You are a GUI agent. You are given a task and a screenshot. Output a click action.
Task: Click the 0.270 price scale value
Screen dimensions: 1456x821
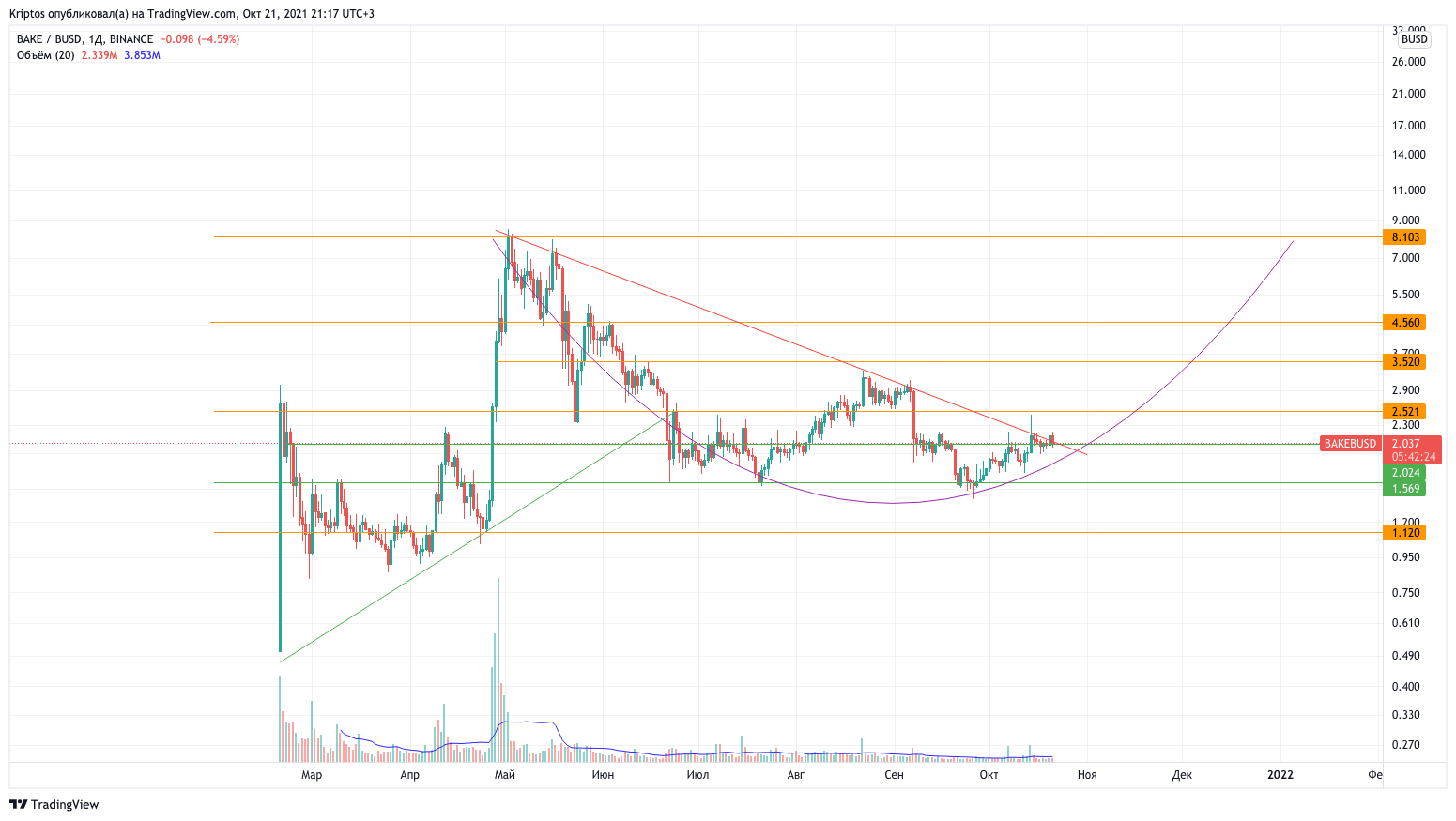click(x=1406, y=745)
